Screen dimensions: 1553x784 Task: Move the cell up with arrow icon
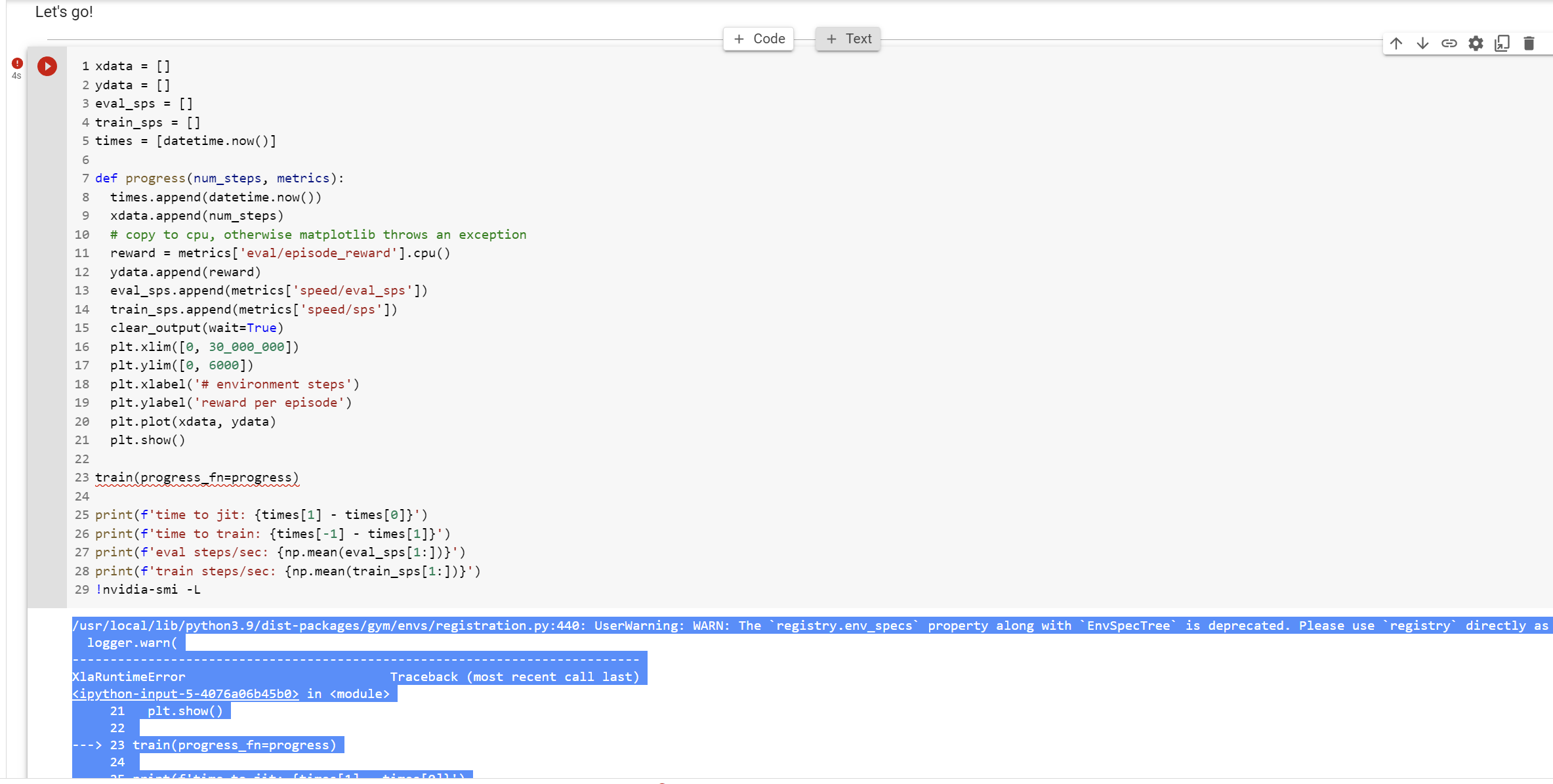(1396, 43)
